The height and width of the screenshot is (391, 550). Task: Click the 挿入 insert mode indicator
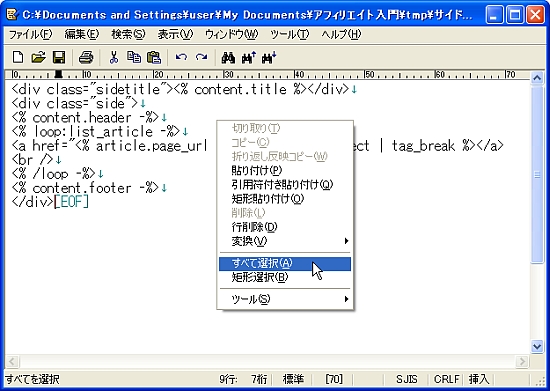click(479, 379)
